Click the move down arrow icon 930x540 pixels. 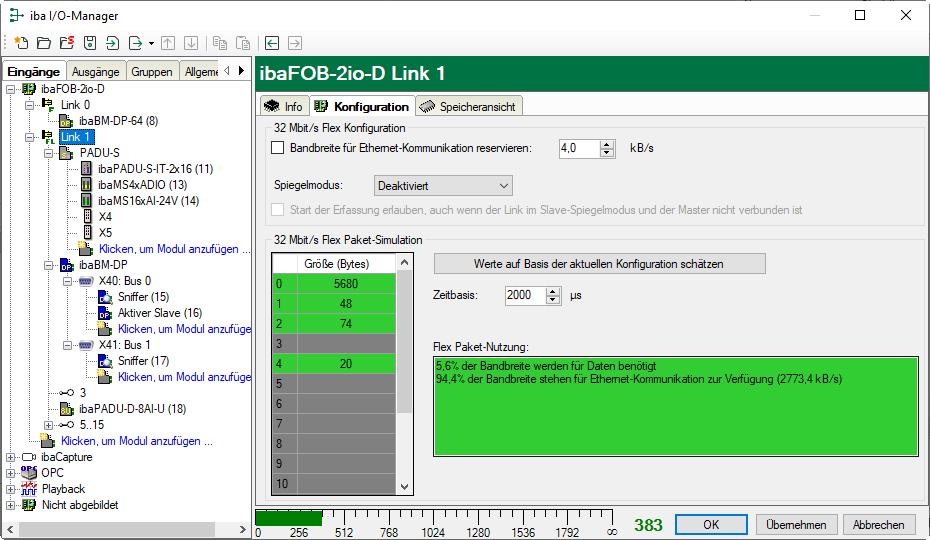pos(191,43)
